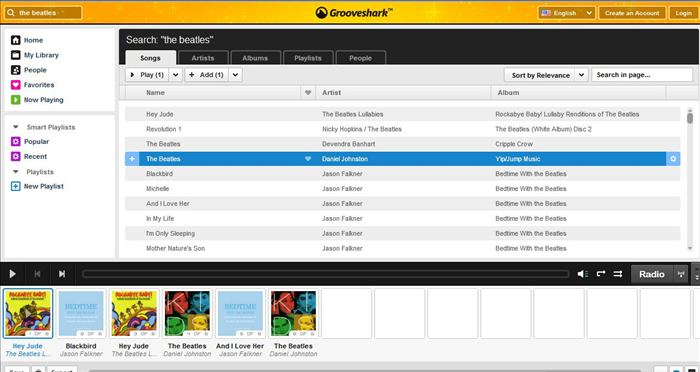
Task: Click the Grooveshark logo in the header
Action: [354, 13]
